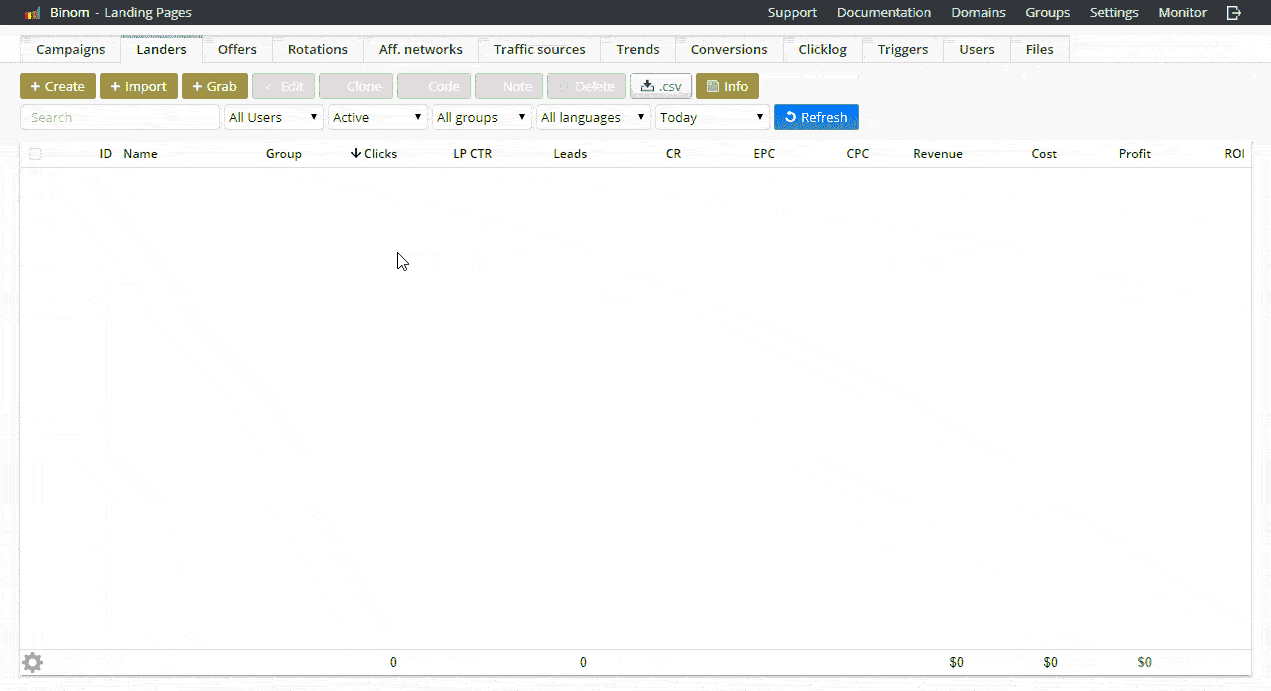
Task: Toggle the select-all checkbox in table header
Action: point(36,154)
